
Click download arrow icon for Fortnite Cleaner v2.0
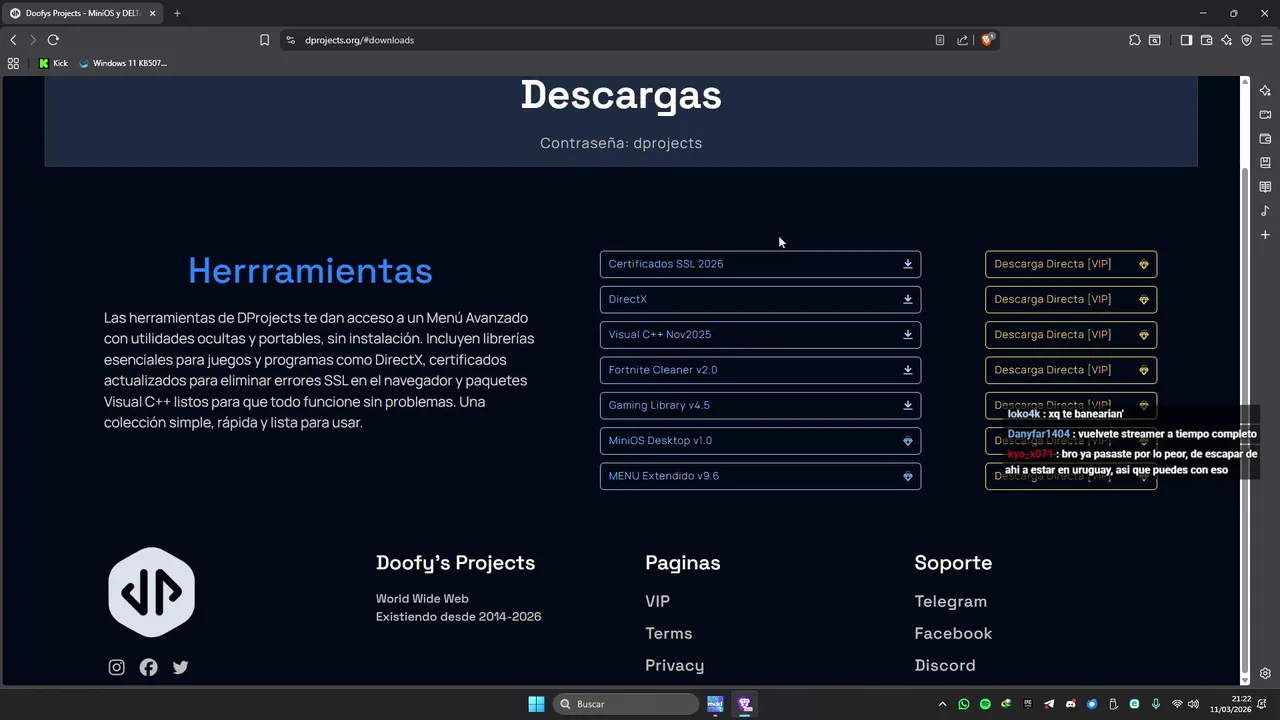908,370
